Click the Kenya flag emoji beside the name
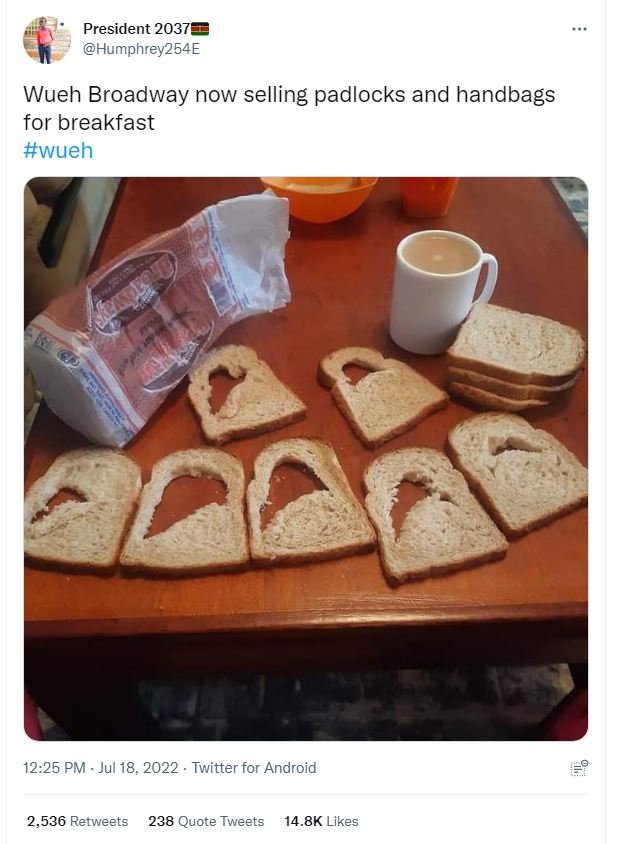Image resolution: width=620 pixels, height=844 pixels. pyautogui.click(x=200, y=29)
